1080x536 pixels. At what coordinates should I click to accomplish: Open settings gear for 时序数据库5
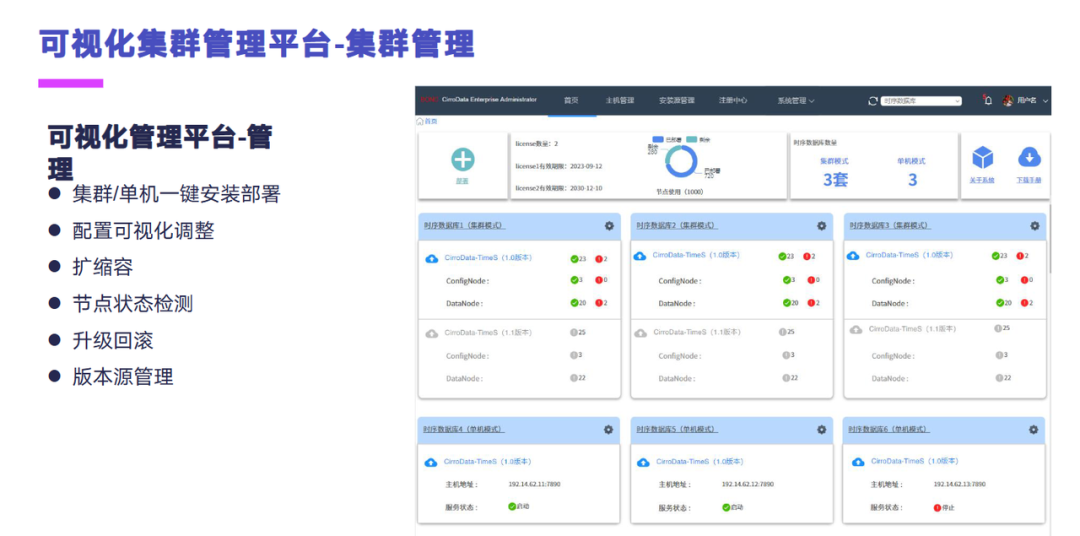click(x=821, y=429)
